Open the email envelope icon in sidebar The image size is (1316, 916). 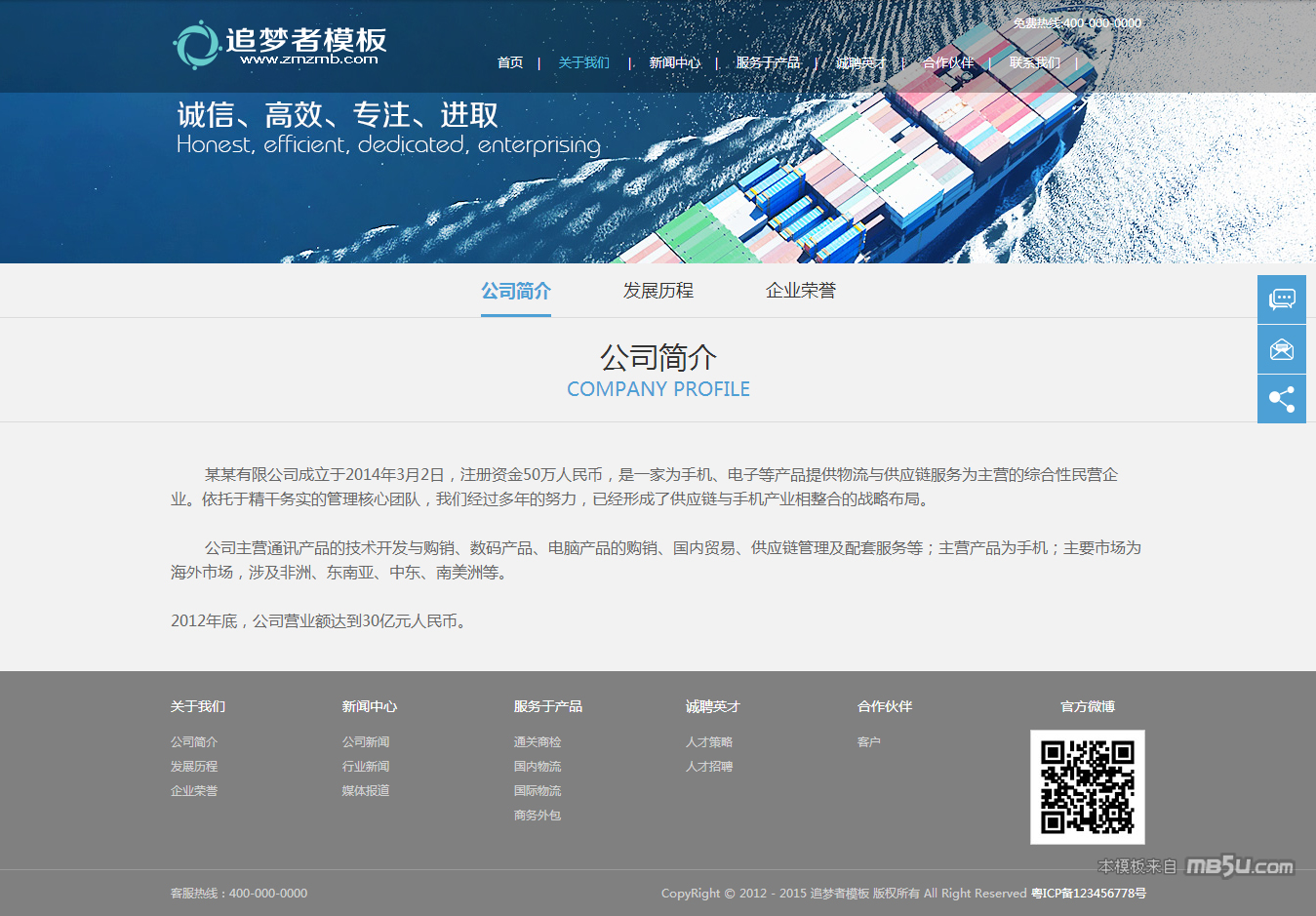[1281, 349]
